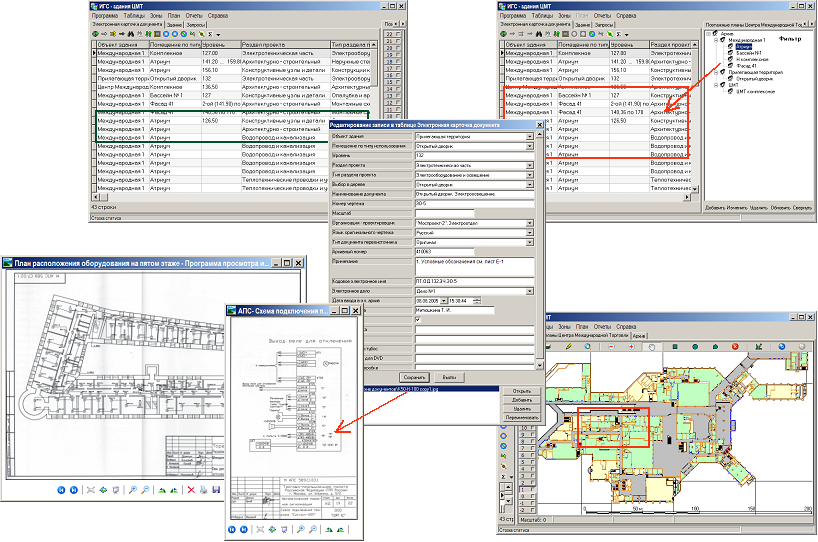This screenshot has width=818, height=542.
Task: Collapse the Международная 1 tree node
Action: tap(716, 40)
